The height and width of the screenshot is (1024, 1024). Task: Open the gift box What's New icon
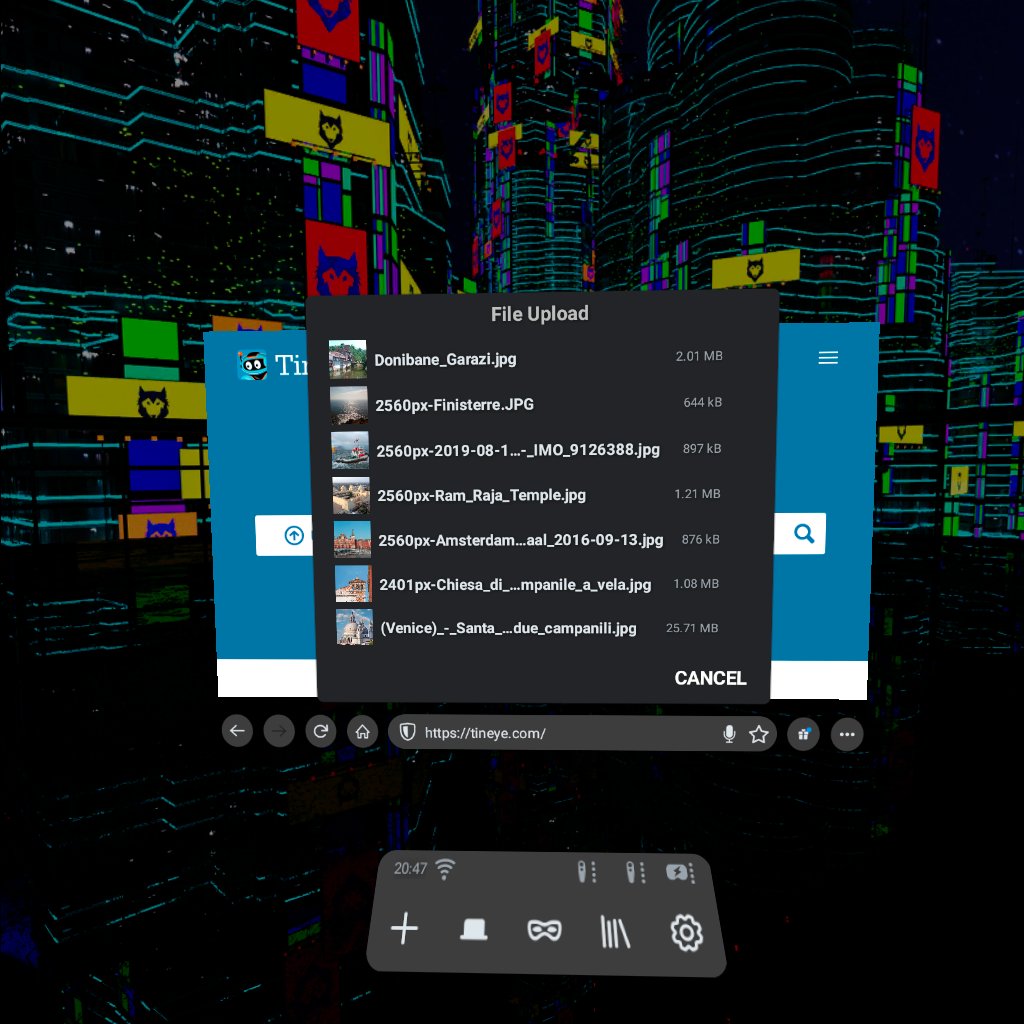click(803, 735)
